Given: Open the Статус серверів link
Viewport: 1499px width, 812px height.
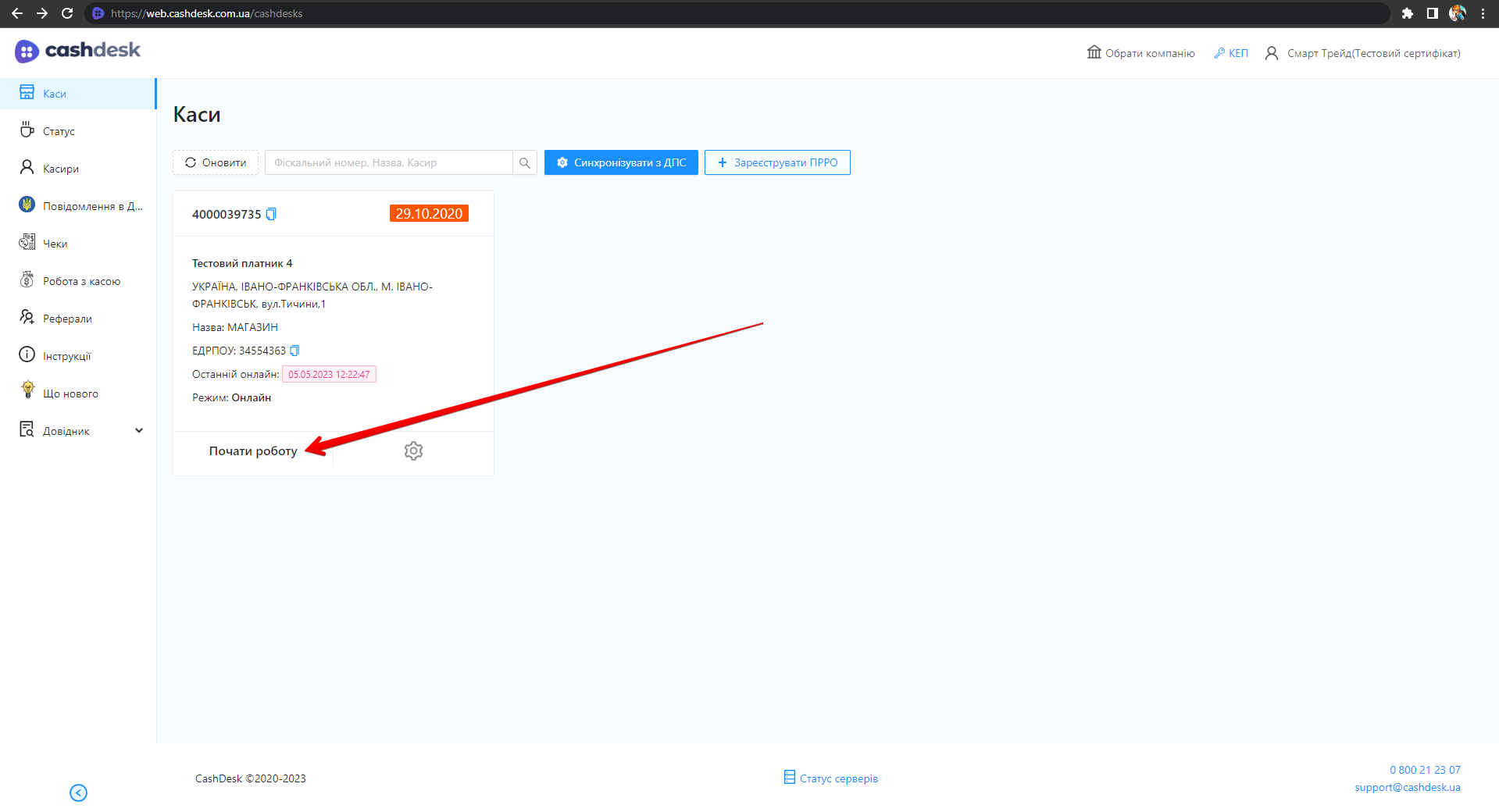Looking at the screenshot, I should pos(831,778).
